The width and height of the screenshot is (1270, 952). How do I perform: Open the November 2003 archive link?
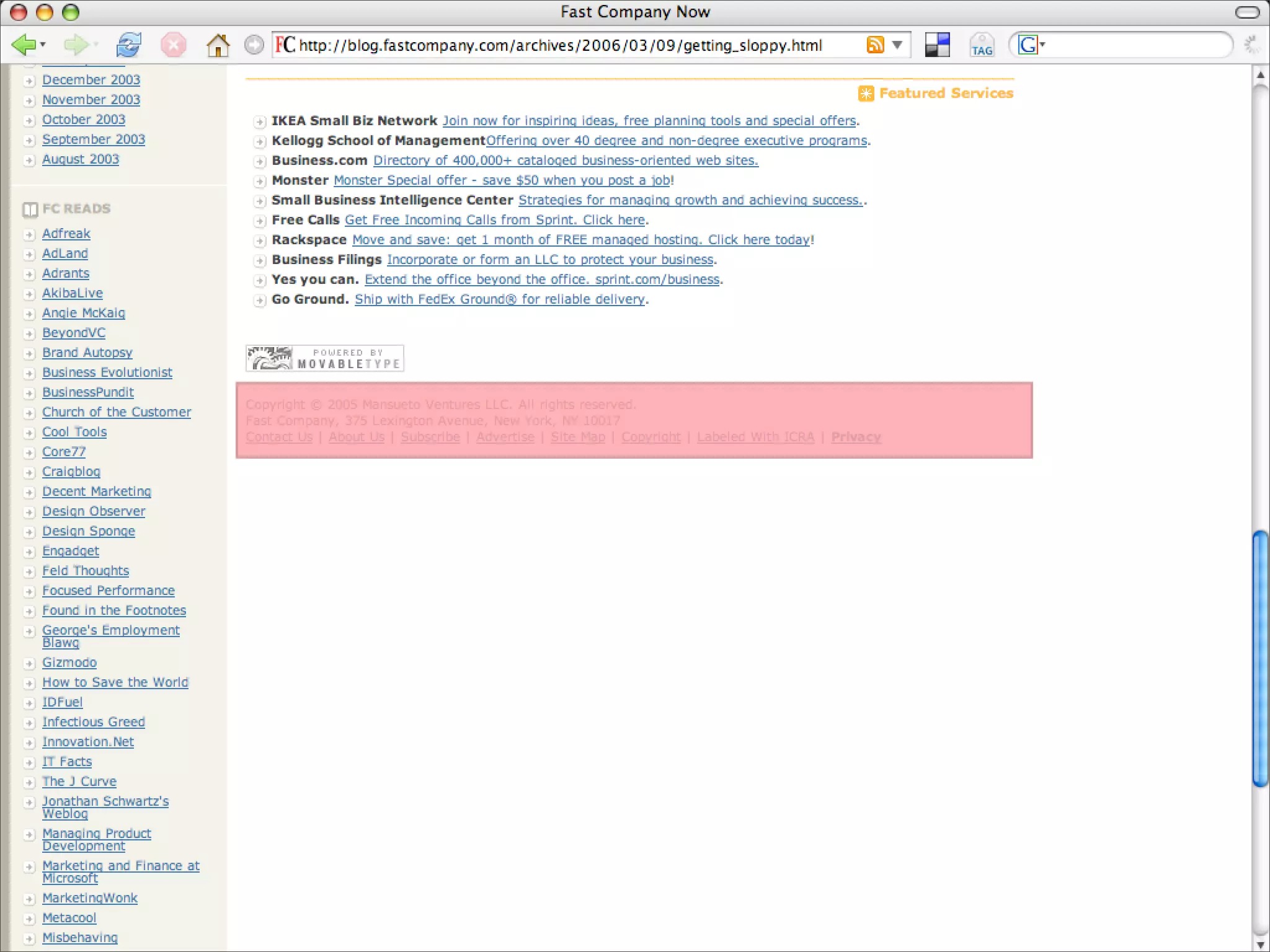tap(91, 99)
